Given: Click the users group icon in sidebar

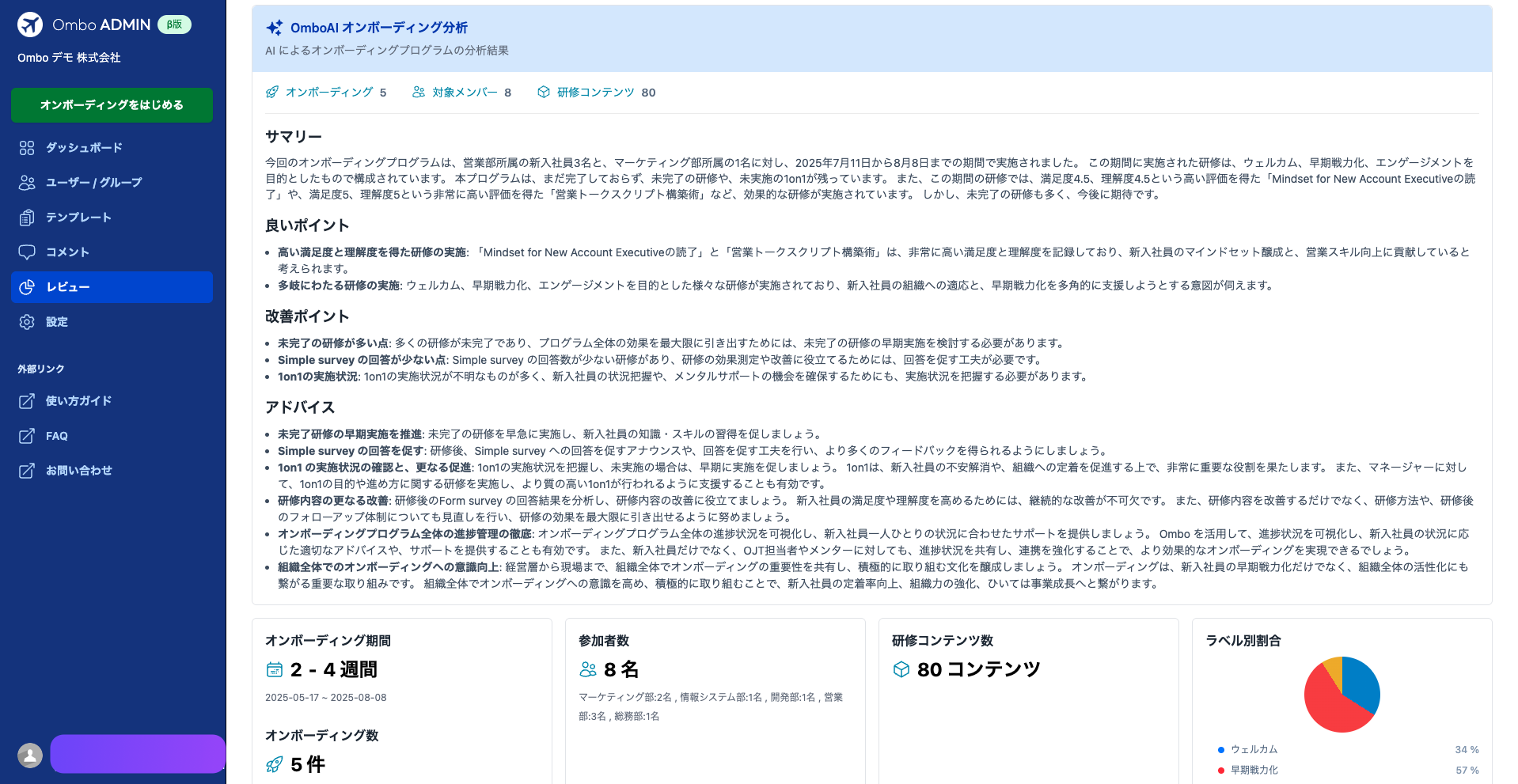Looking at the screenshot, I should [x=27, y=183].
